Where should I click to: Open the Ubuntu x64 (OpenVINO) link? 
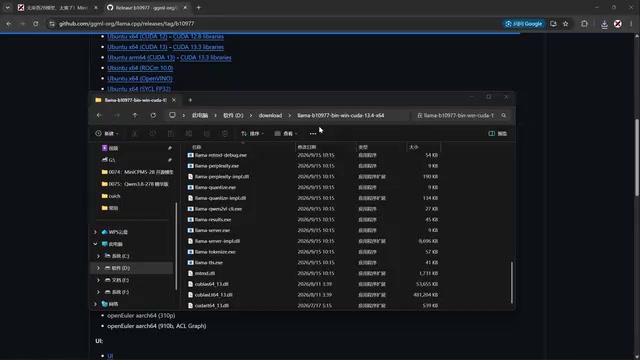pos(140,78)
